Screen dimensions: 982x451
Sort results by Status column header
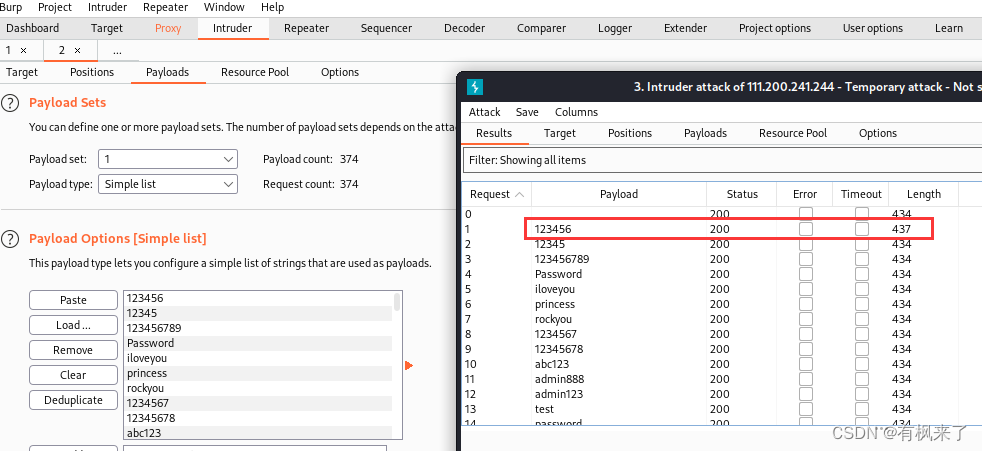click(x=742, y=194)
